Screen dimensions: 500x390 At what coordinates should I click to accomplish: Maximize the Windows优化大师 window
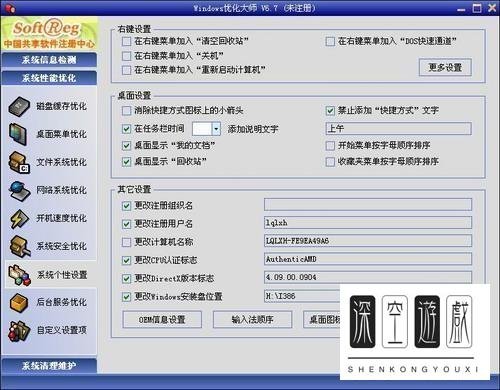[x=477, y=8]
